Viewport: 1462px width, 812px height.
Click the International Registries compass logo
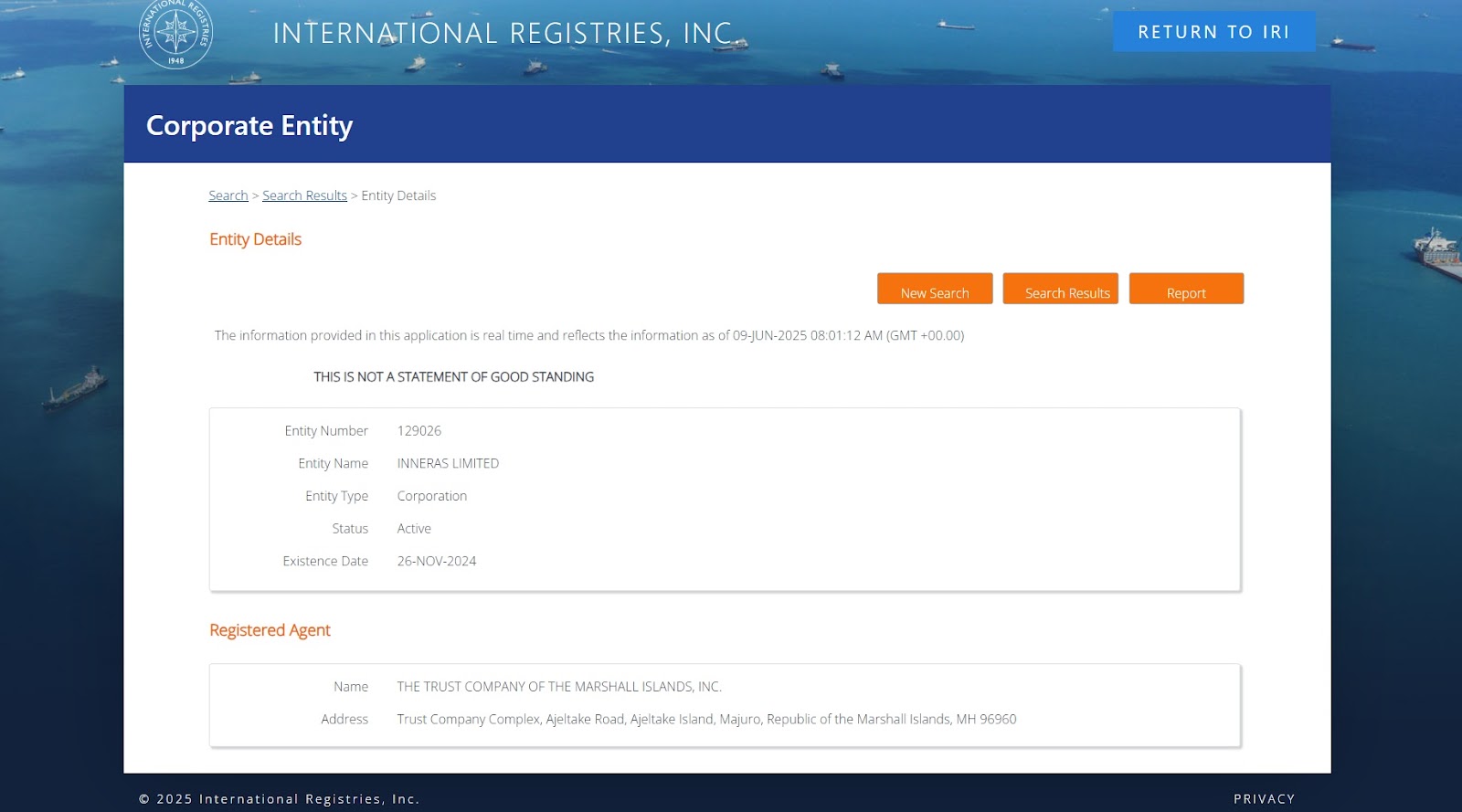pos(175,35)
